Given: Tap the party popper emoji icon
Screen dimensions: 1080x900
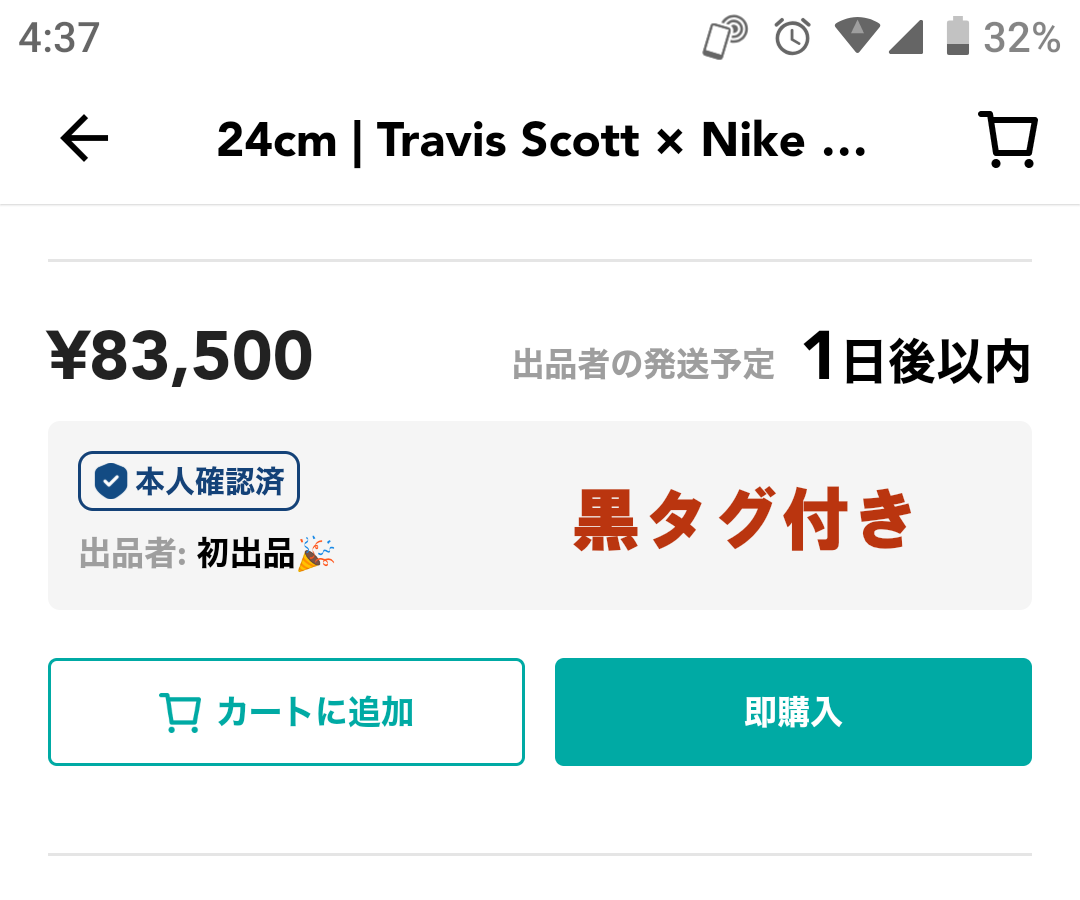Looking at the screenshot, I should point(316,553).
